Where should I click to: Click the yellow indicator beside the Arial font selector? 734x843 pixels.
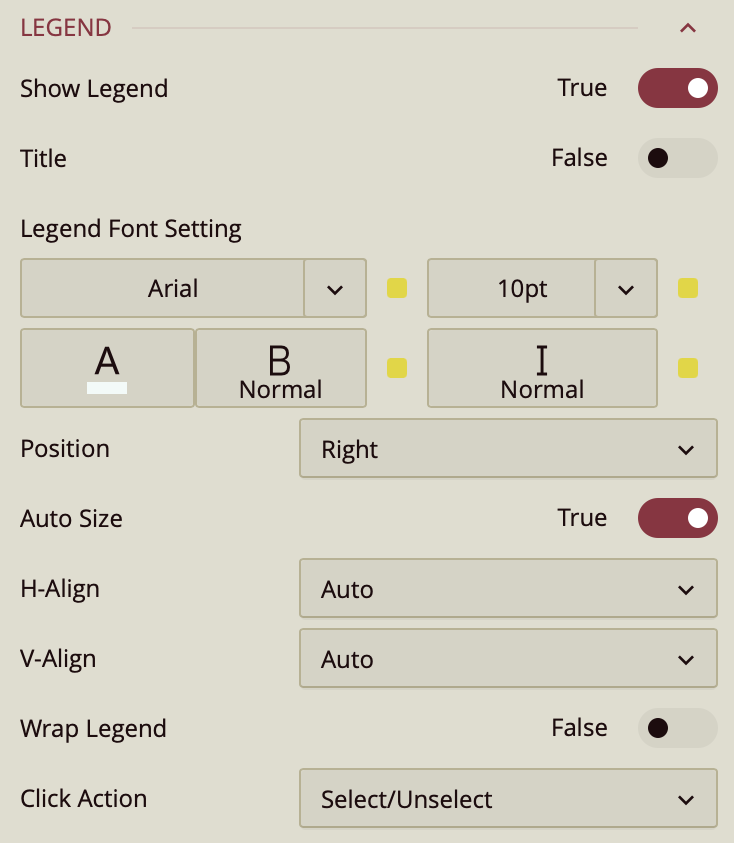tap(396, 288)
